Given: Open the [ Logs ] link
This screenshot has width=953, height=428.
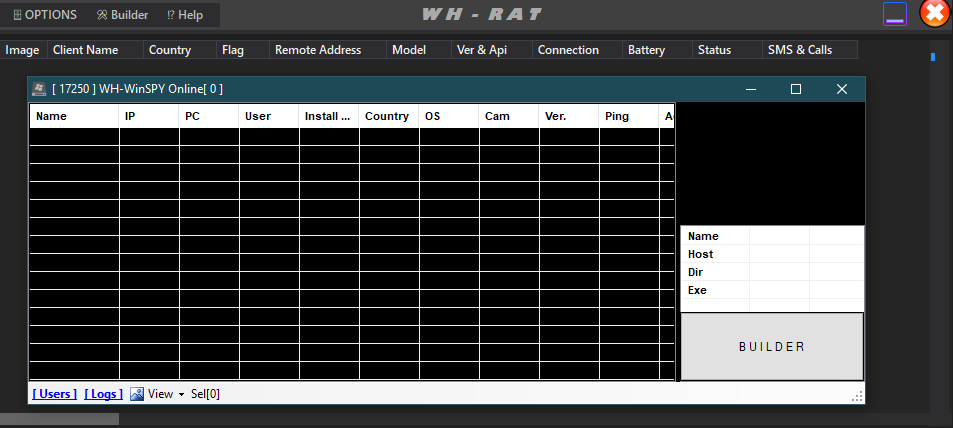Looking at the screenshot, I should tap(103, 394).
